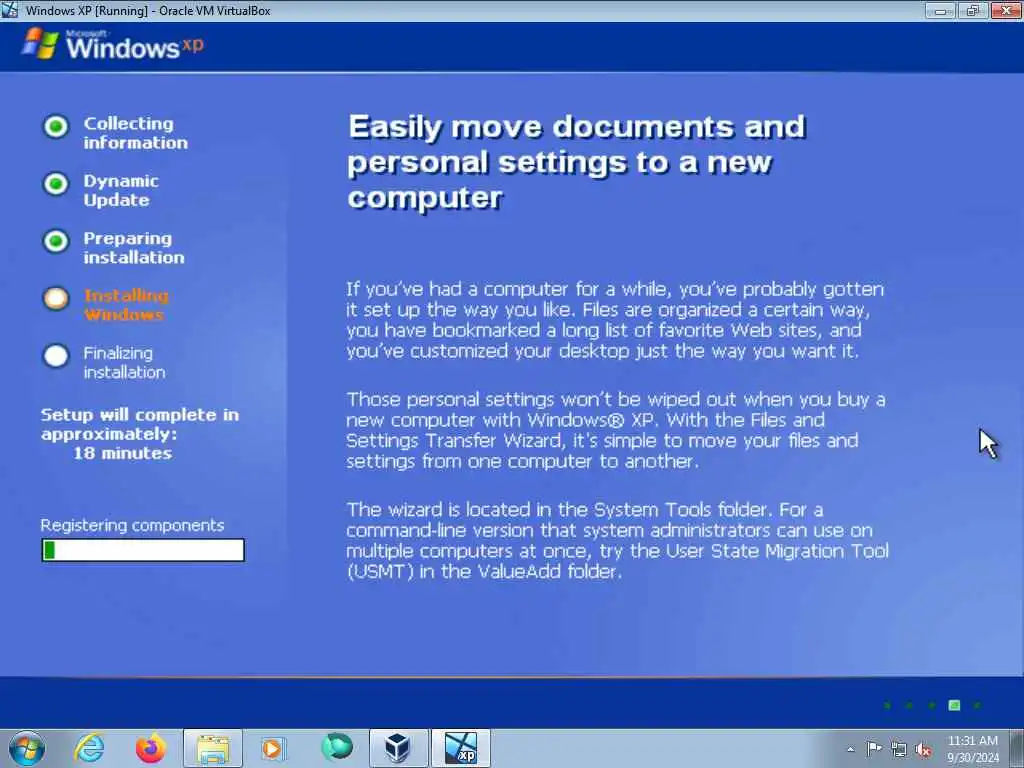Viewport: 1024px width, 768px height.
Task: Click paragraph starting 'If you've had a computer'
Action: click(x=615, y=320)
